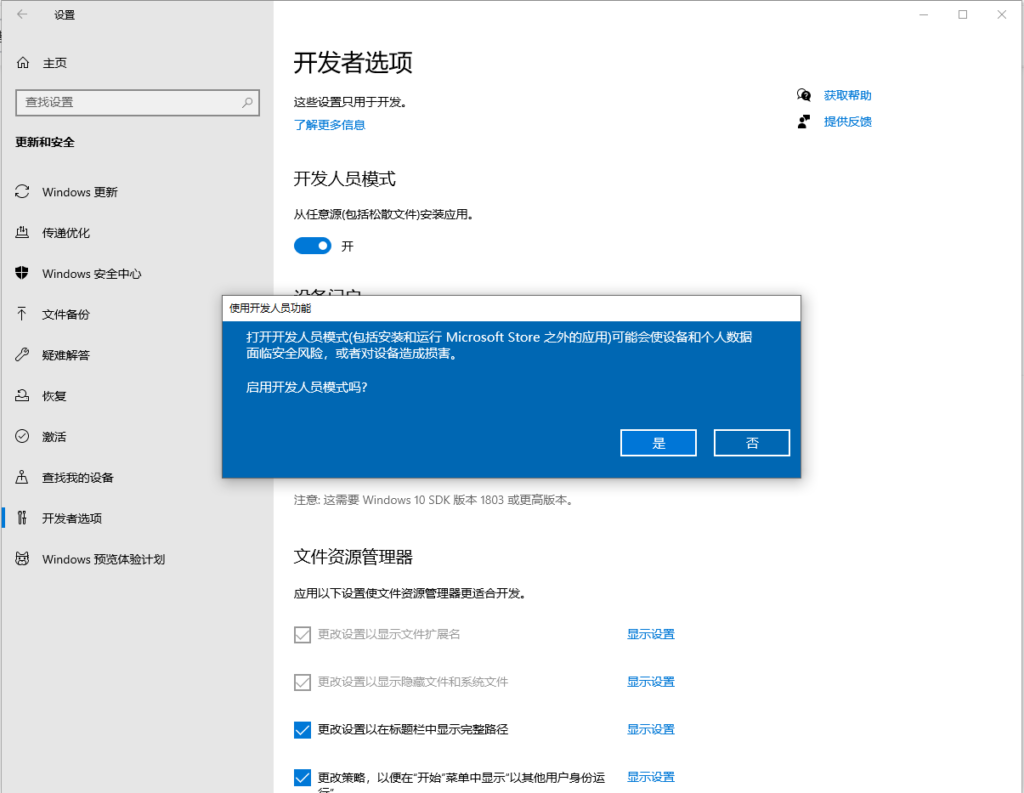Click the search magnifier icon

click(x=248, y=103)
